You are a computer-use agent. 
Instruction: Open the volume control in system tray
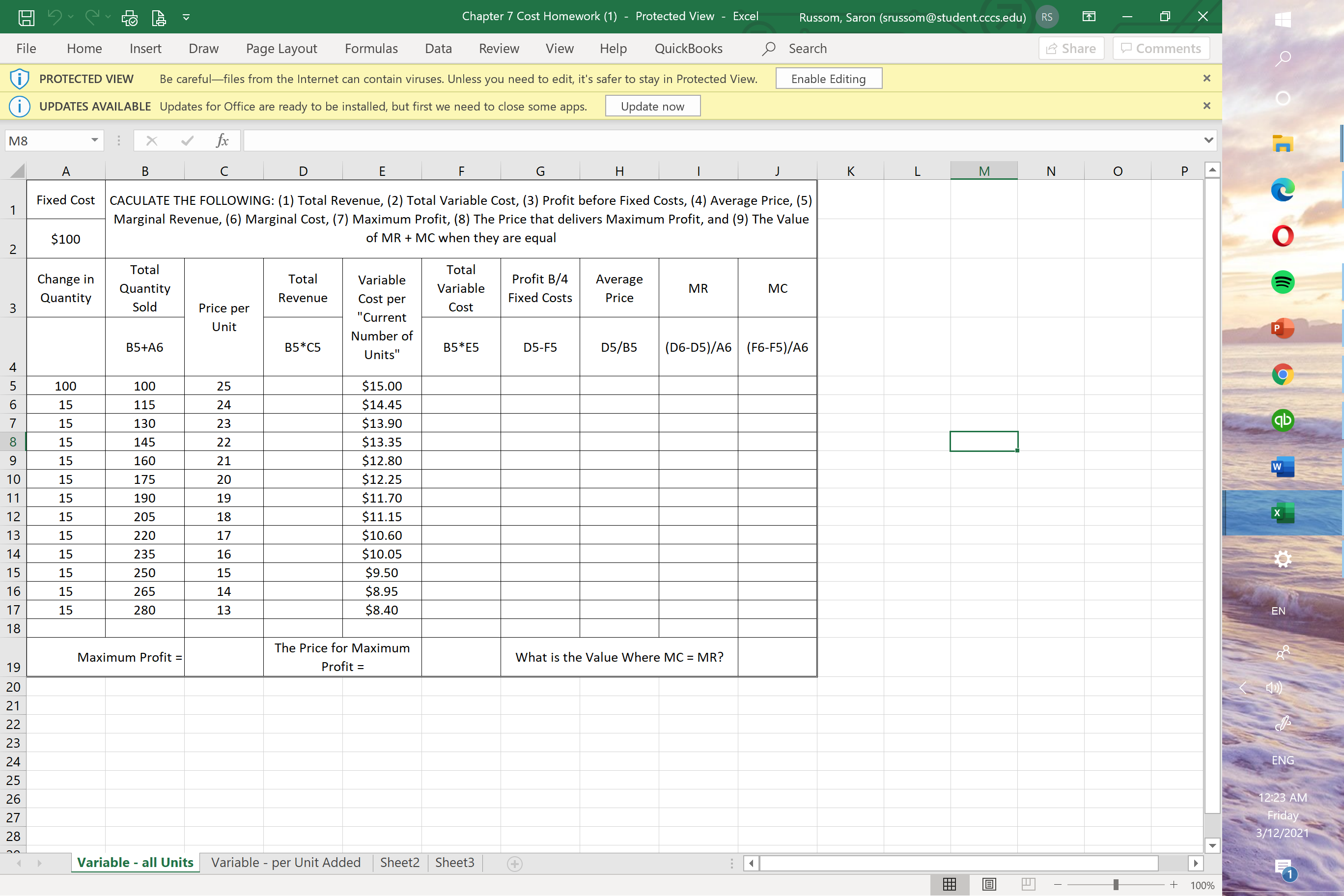[x=1274, y=687]
